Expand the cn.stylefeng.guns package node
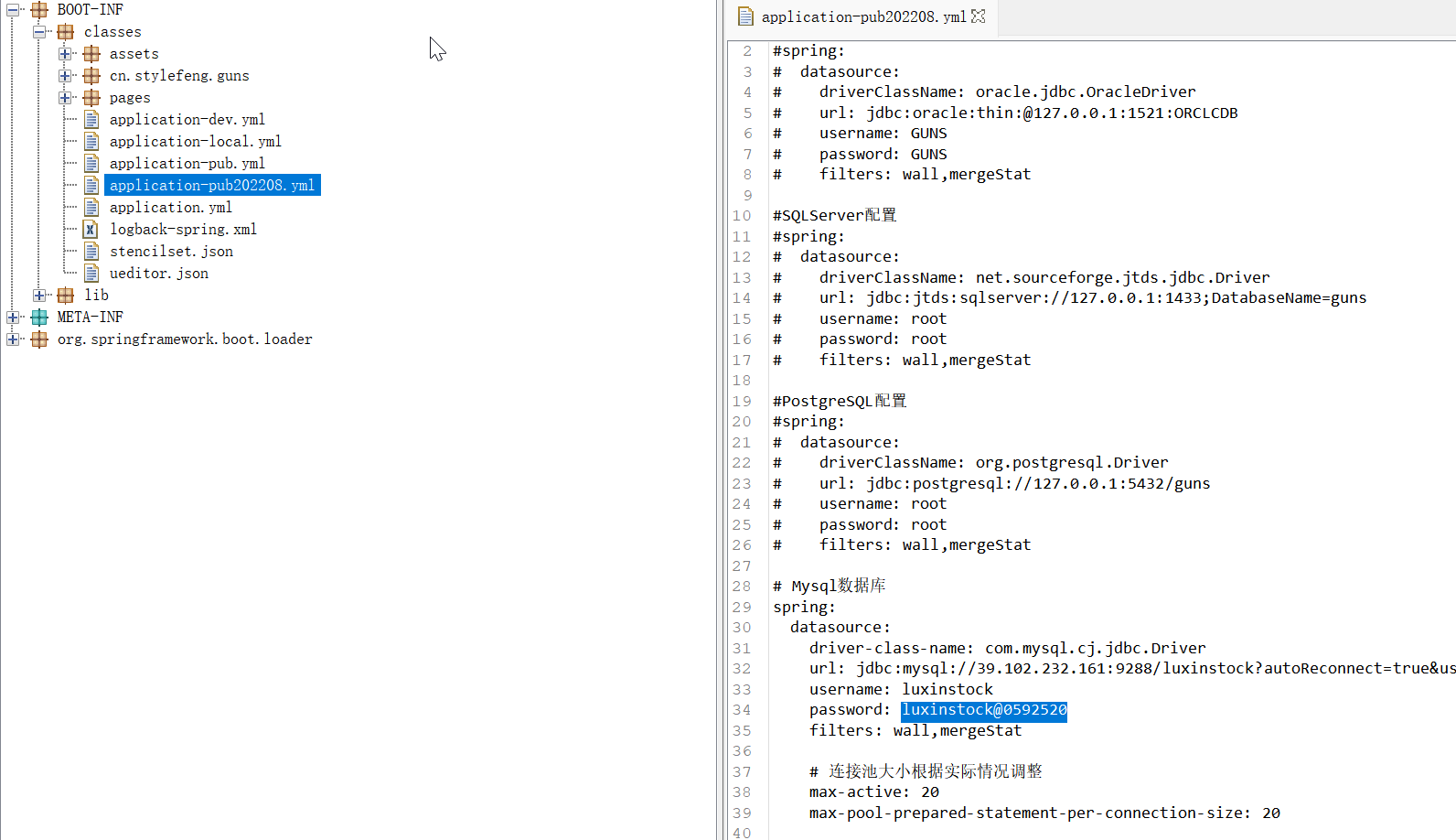This screenshot has width=1456, height=840. (65, 76)
